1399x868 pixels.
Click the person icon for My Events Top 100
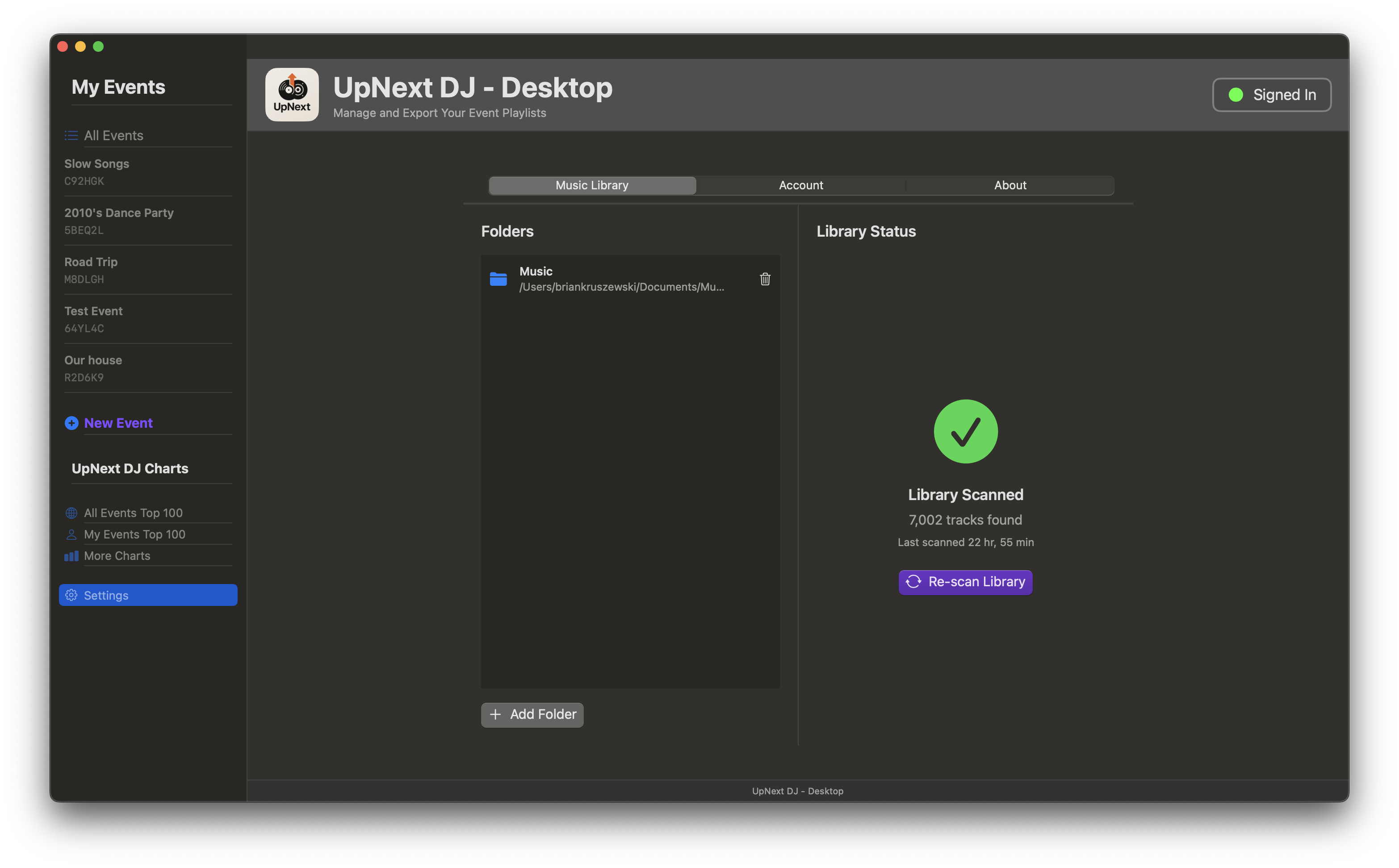[71, 534]
